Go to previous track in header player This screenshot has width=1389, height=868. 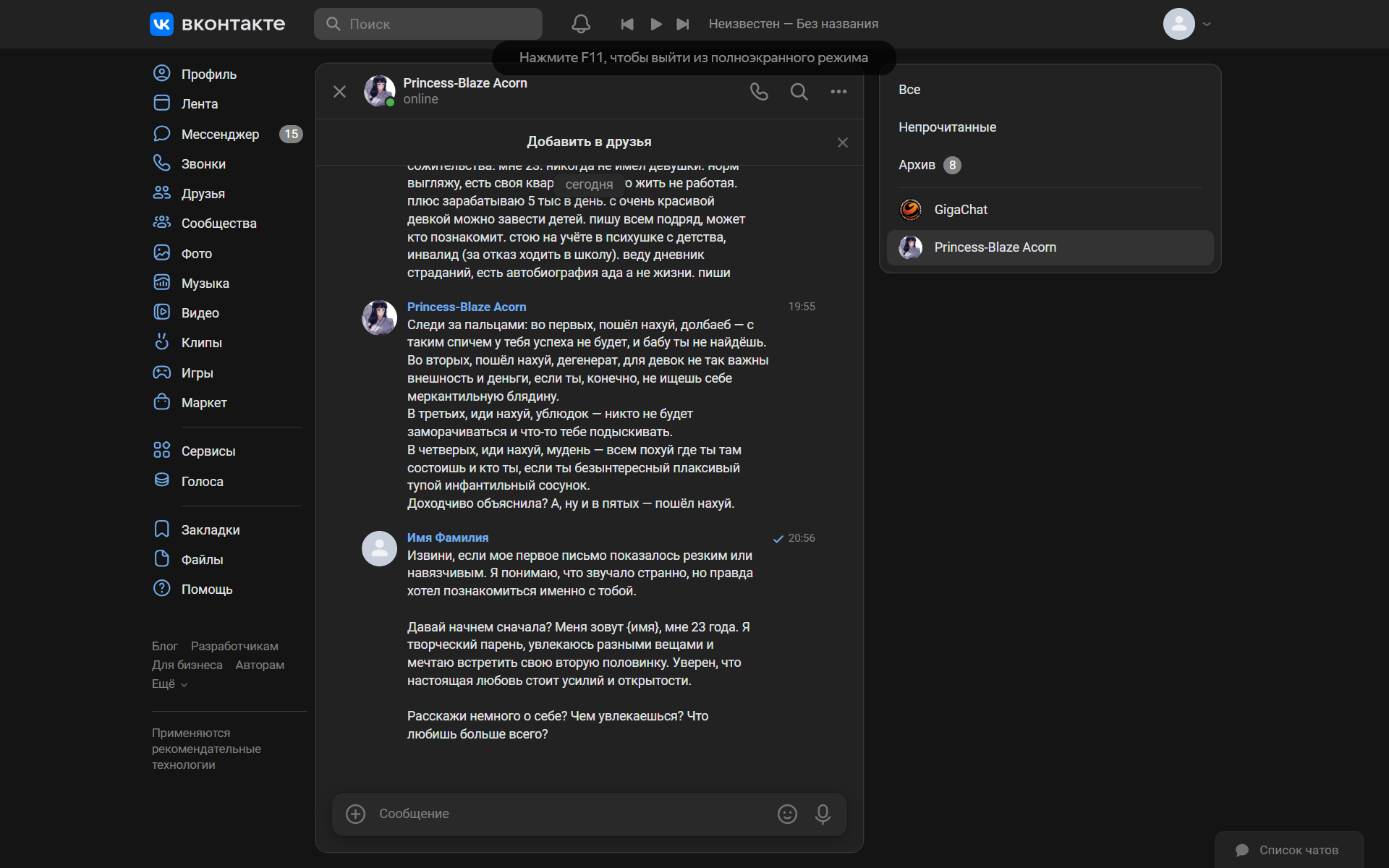[627, 24]
